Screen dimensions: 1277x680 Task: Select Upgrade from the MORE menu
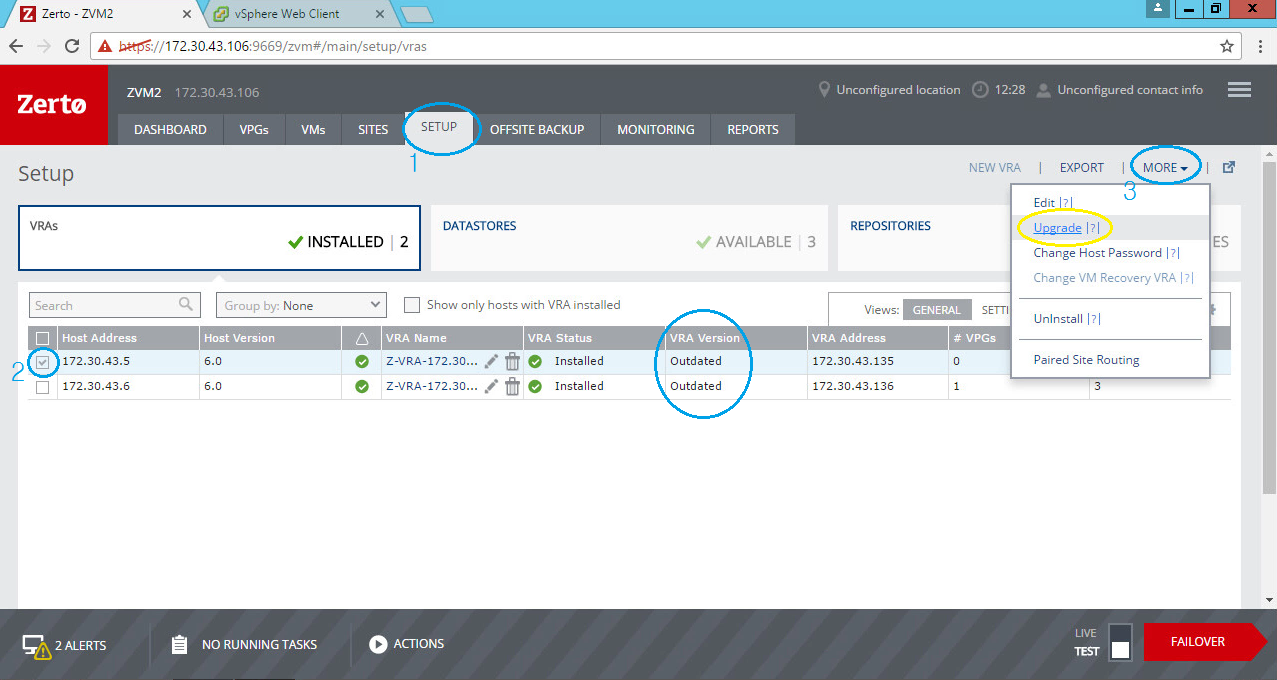(x=1057, y=228)
